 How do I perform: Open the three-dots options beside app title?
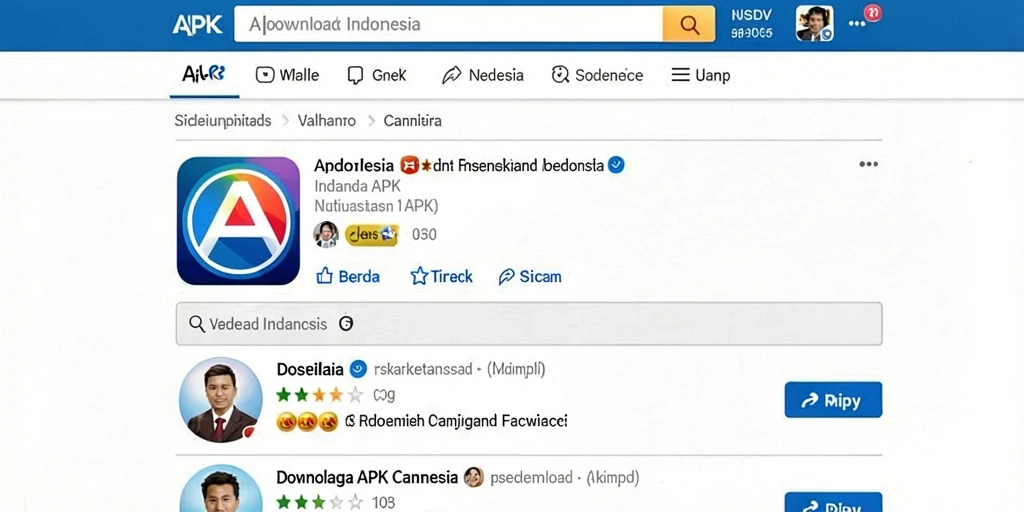click(x=868, y=164)
